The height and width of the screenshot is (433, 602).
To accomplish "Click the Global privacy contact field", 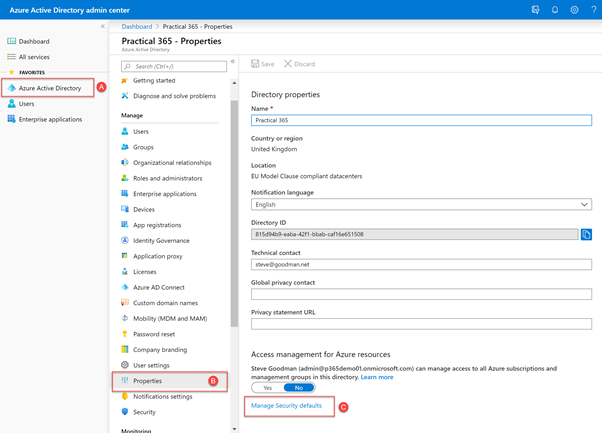I will [x=421, y=294].
